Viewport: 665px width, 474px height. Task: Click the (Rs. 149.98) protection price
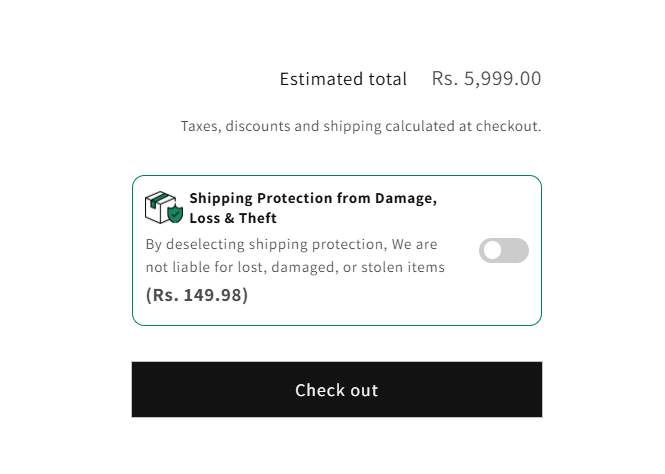(x=197, y=295)
